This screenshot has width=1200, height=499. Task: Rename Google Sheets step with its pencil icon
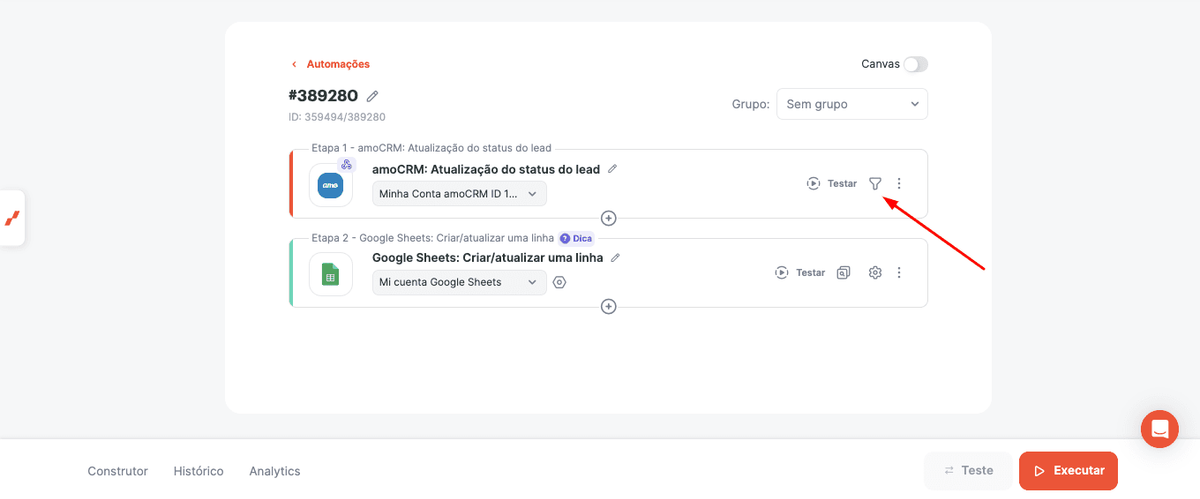coord(616,258)
